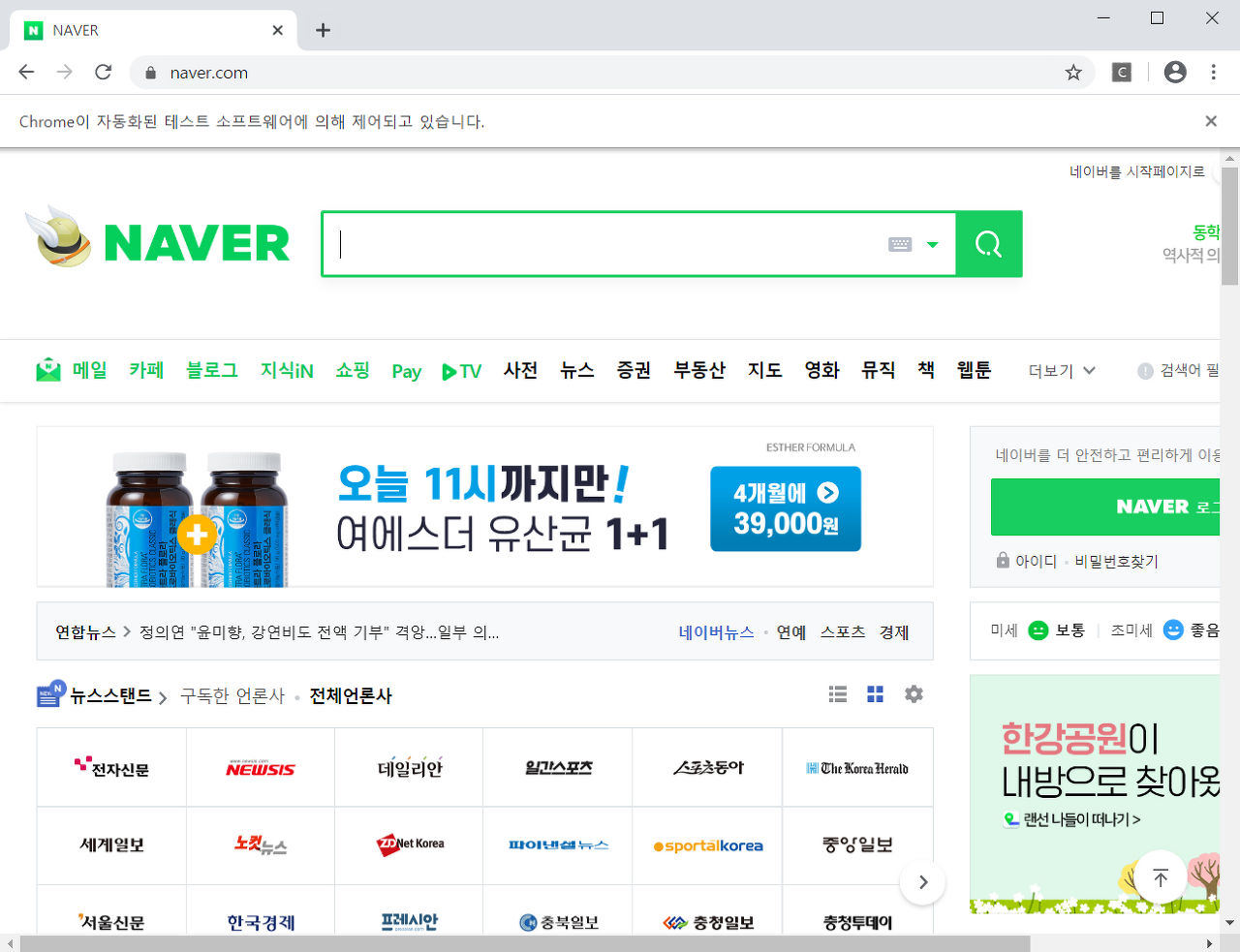
Task: Open the Pay menu item
Action: tap(407, 371)
